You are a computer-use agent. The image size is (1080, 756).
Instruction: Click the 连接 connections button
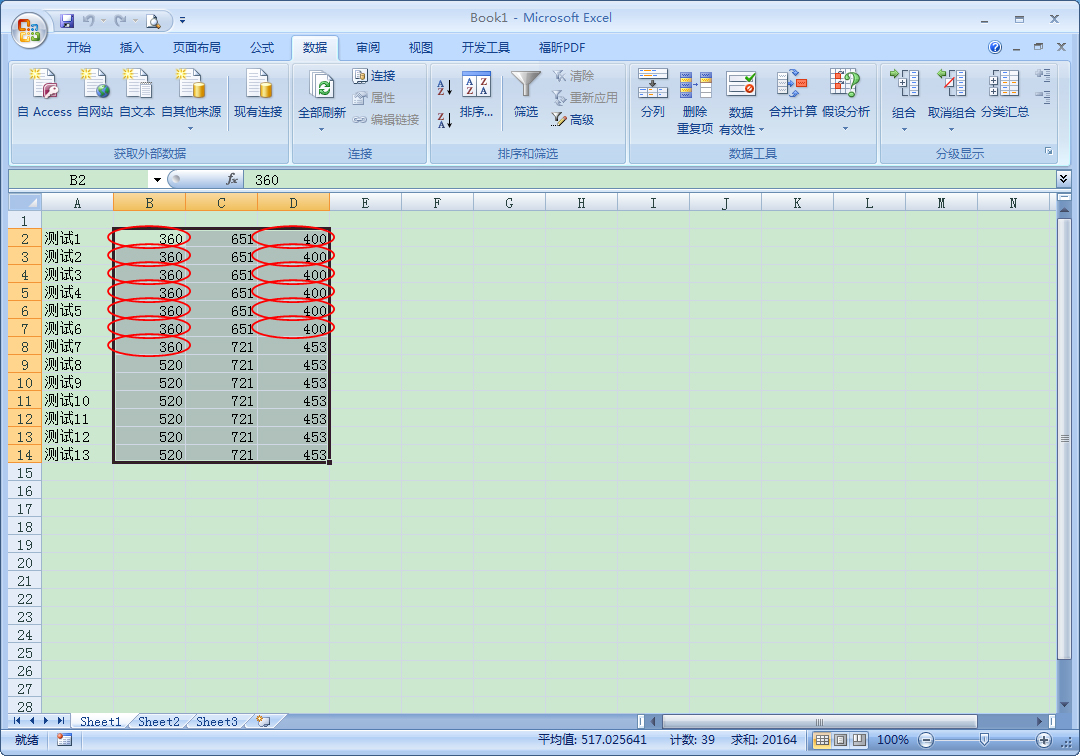374,76
